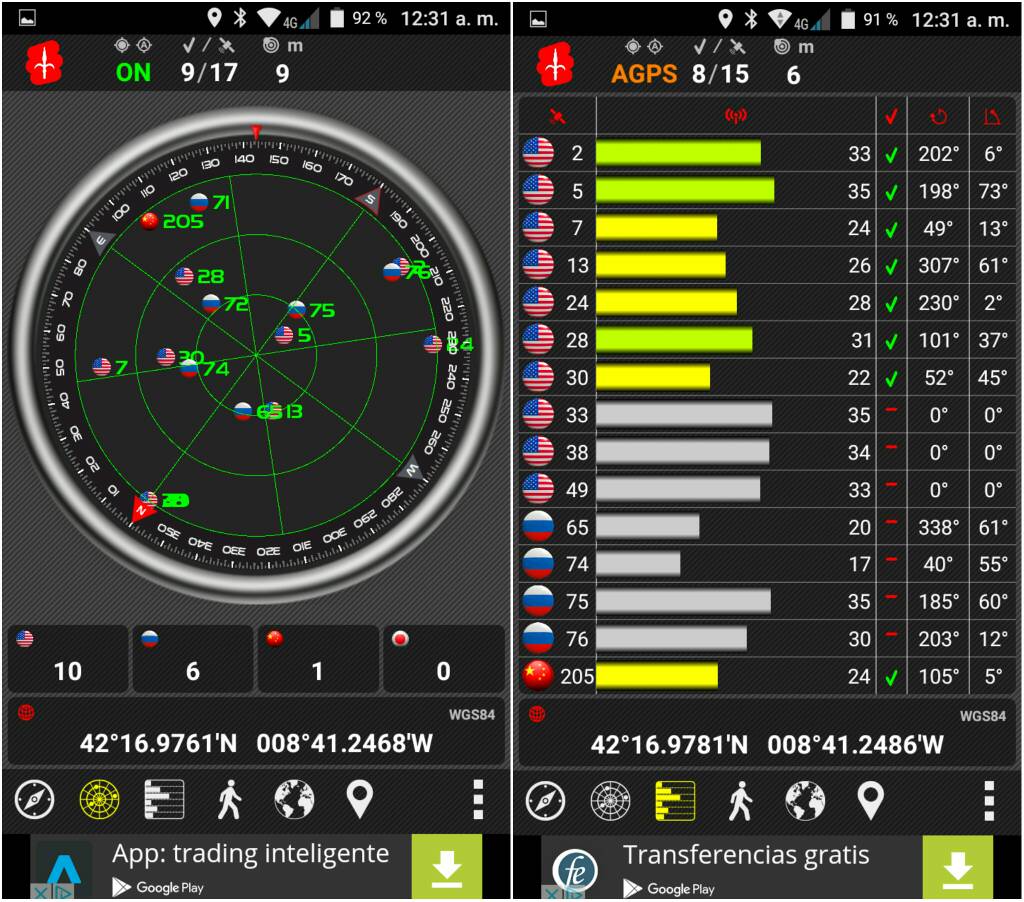Open world map tab in left screen
This screenshot has width=1024, height=902.
click(294, 799)
